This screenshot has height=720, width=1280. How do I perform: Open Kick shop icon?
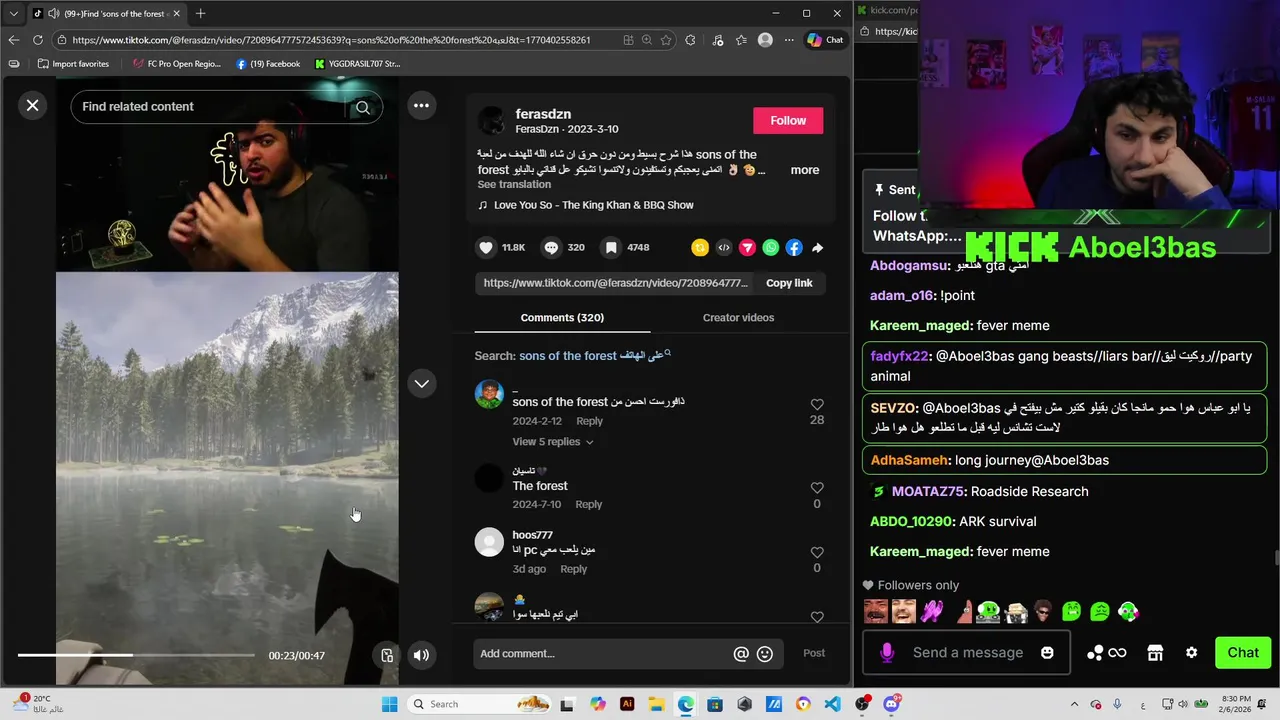(1155, 653)
